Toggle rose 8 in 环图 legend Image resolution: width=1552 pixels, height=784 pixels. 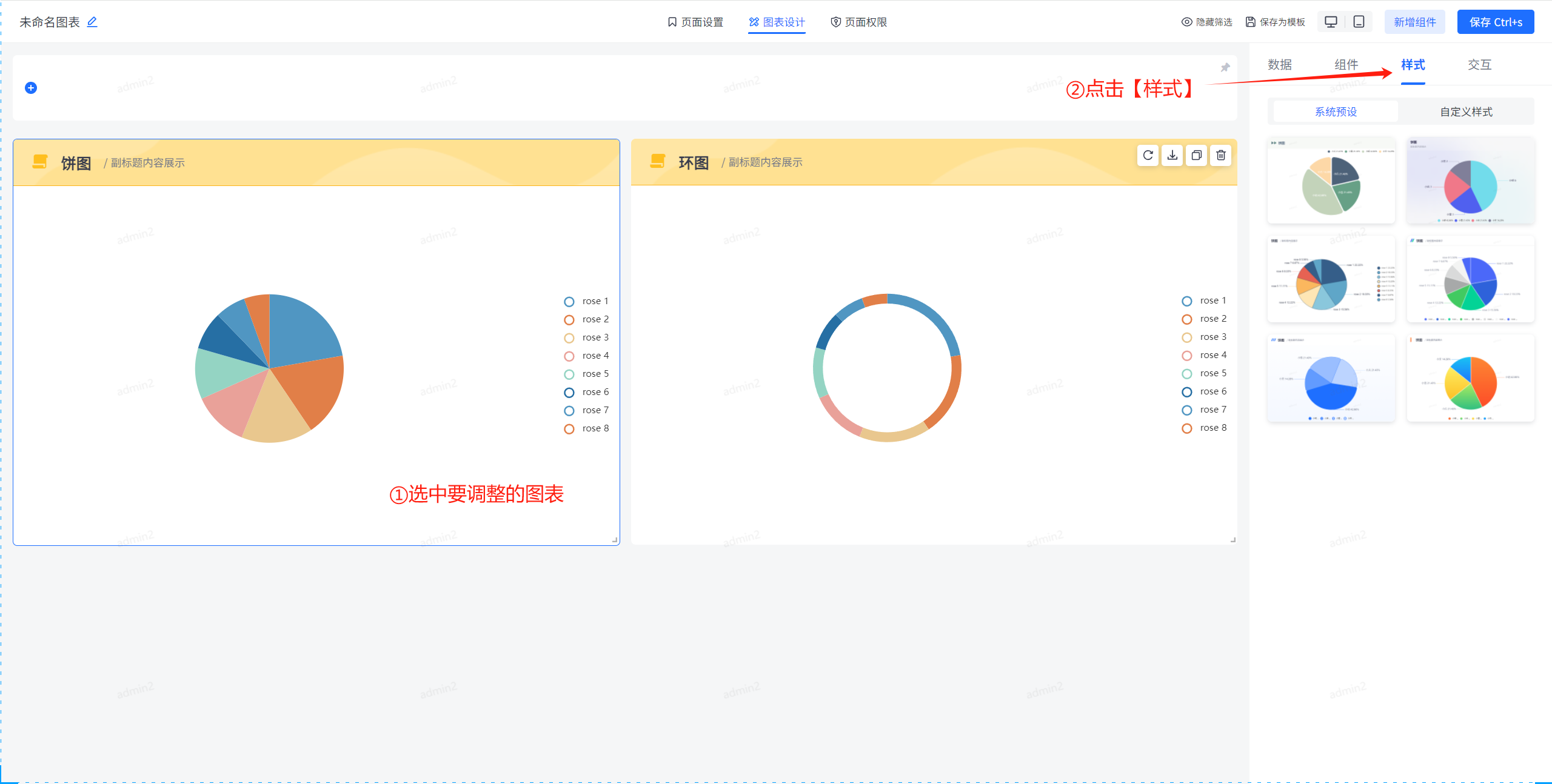pyautogui.click(x=1204, y=428)
